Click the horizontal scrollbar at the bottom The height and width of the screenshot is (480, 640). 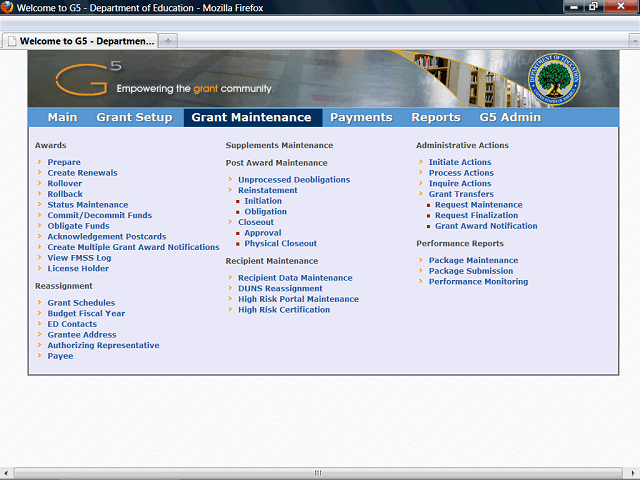(x=318, y=472)
